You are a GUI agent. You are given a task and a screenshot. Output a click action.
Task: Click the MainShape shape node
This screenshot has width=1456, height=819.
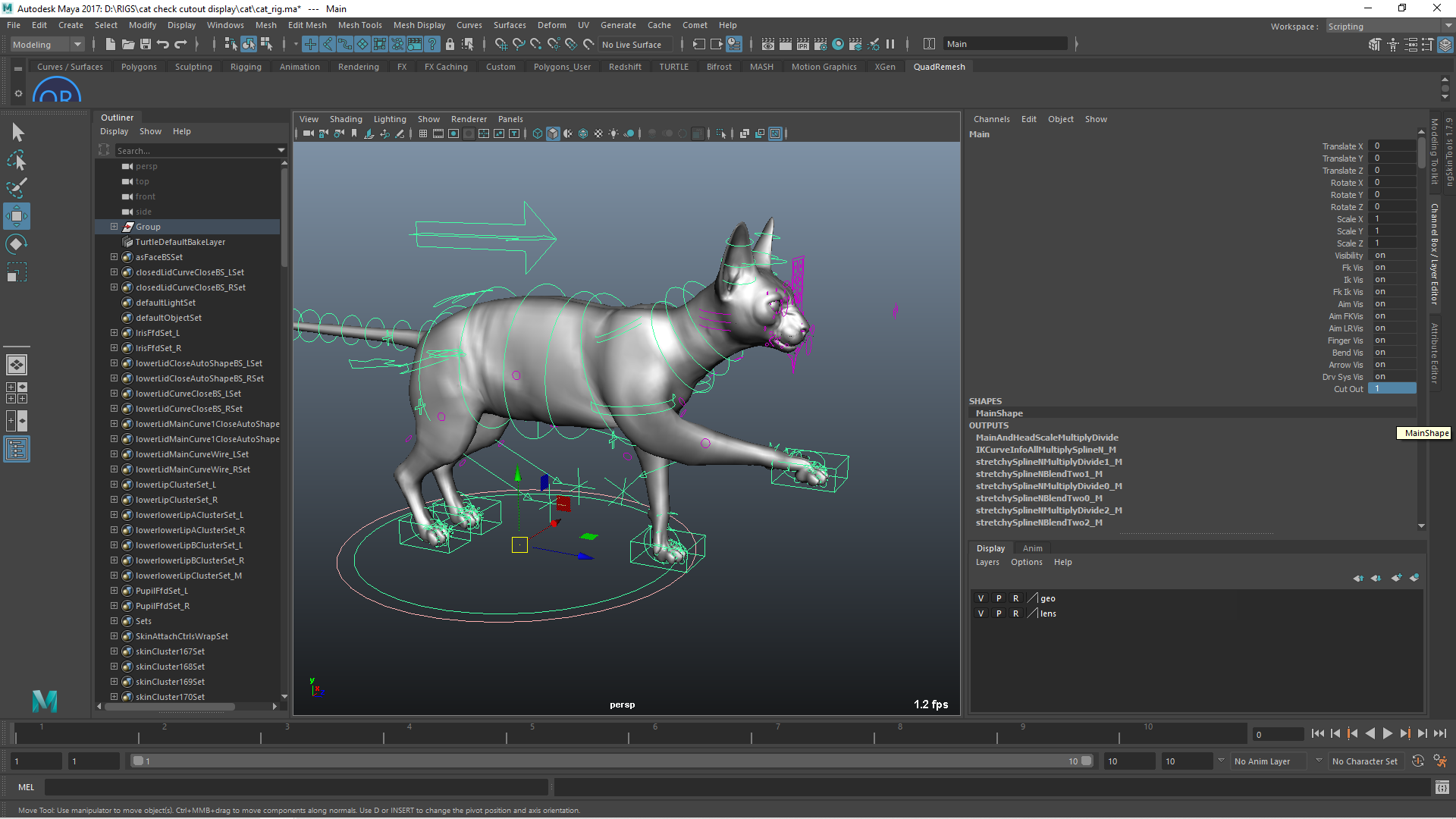999,413
